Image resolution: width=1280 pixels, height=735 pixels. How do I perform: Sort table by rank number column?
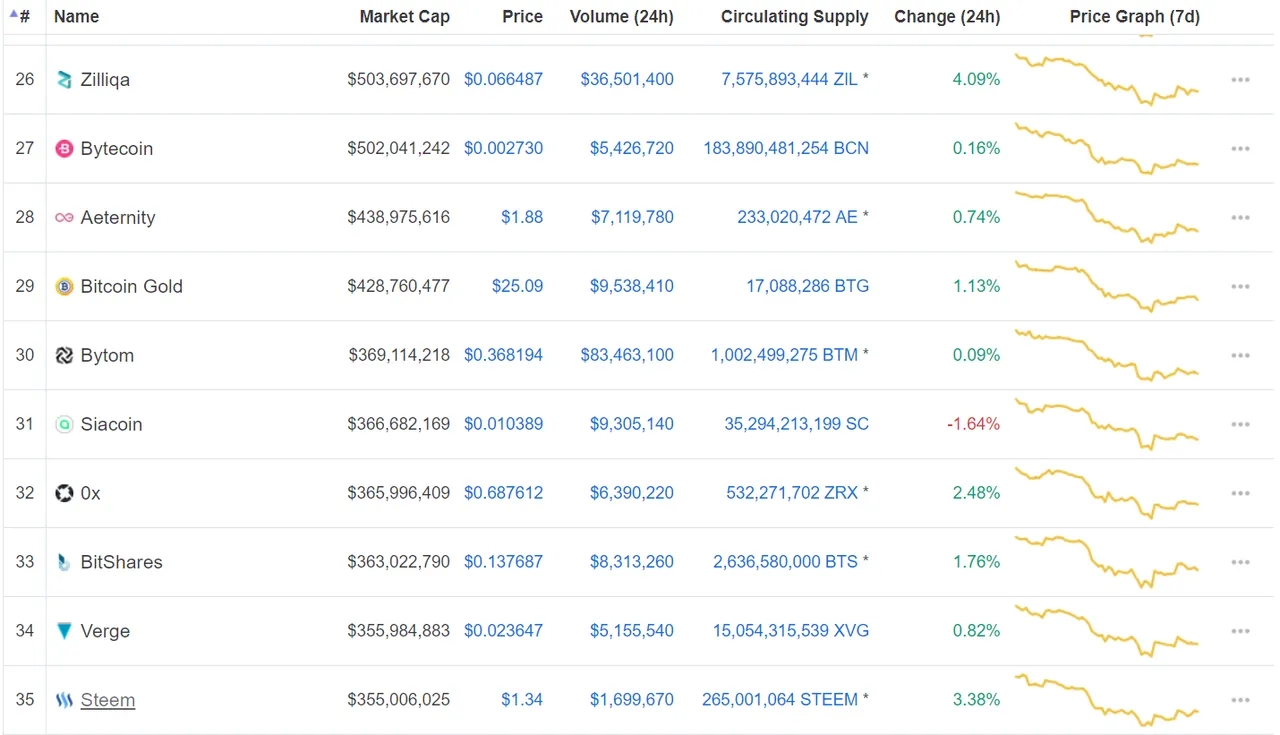click(21, 16)
